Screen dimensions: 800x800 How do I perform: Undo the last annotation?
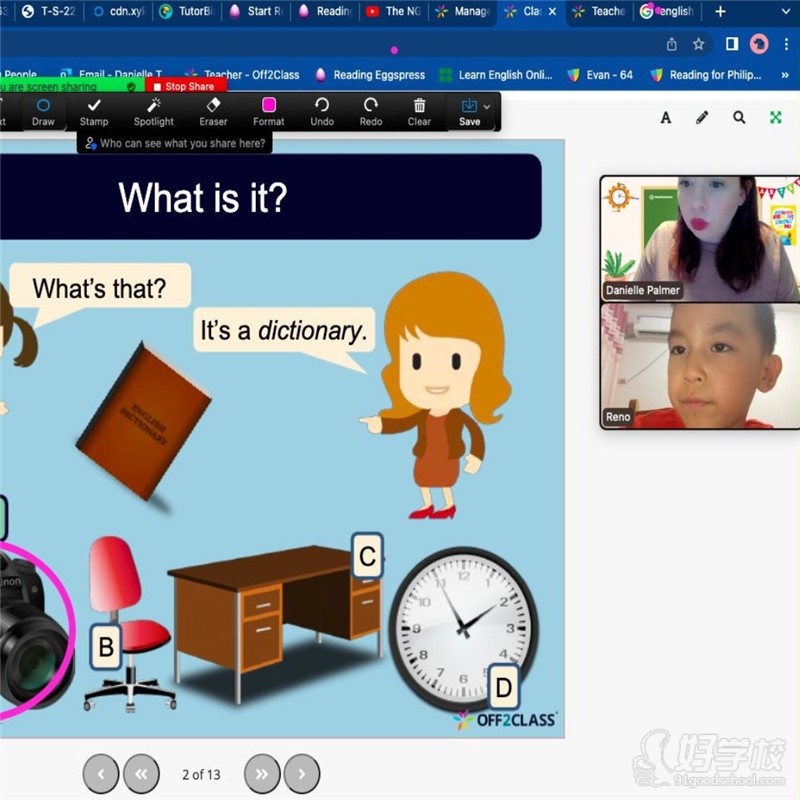click(322, 111)
